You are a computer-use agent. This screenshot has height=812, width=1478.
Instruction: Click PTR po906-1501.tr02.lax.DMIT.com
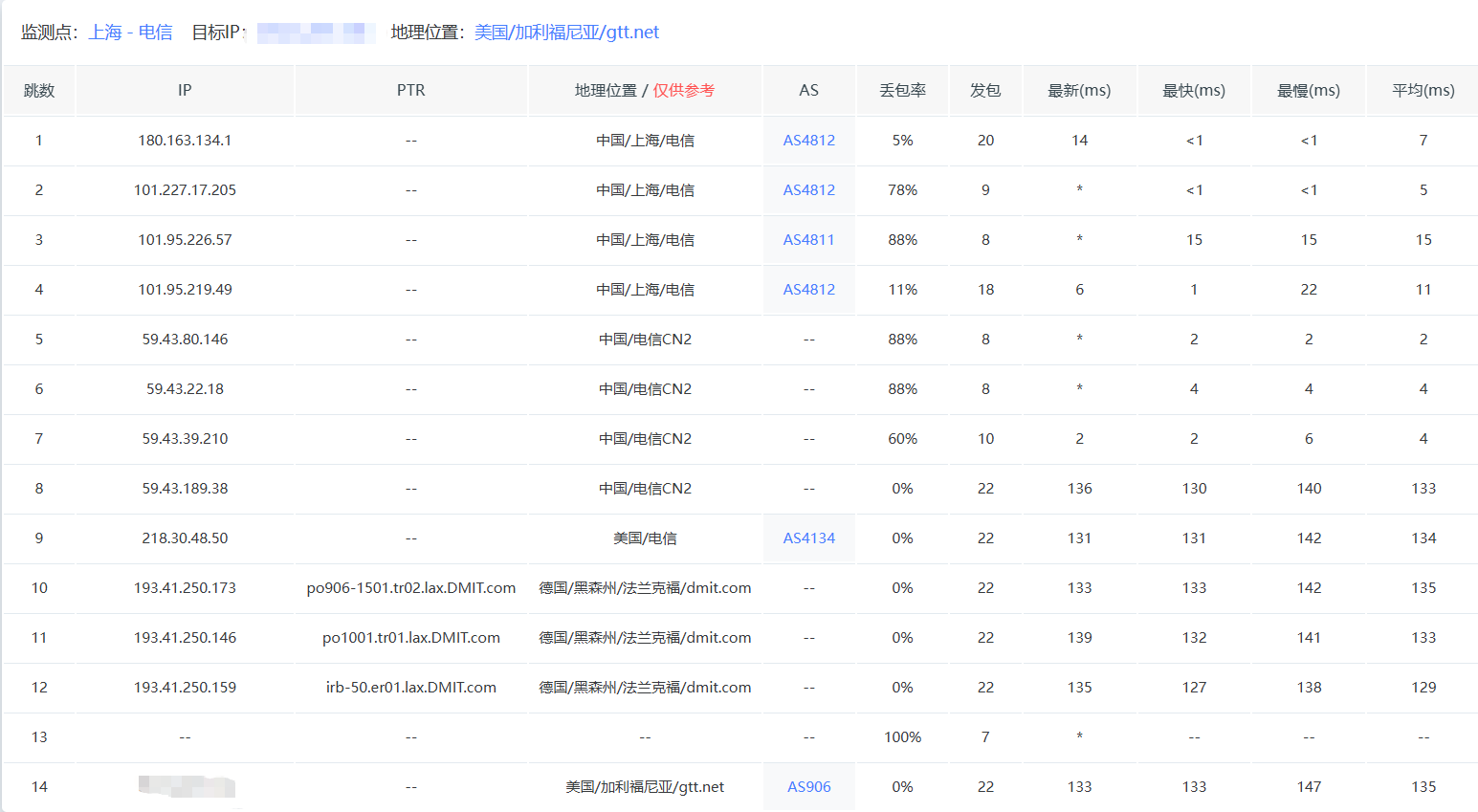(410, 588)
